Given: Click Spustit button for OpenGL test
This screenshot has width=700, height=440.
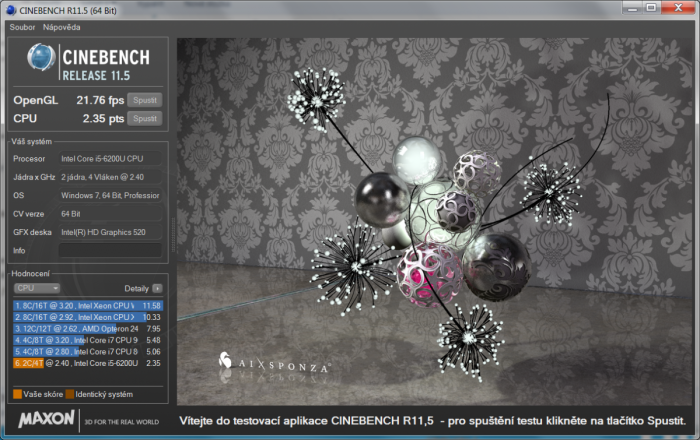Looking at the screenshot, I should (x=144, y=100).
